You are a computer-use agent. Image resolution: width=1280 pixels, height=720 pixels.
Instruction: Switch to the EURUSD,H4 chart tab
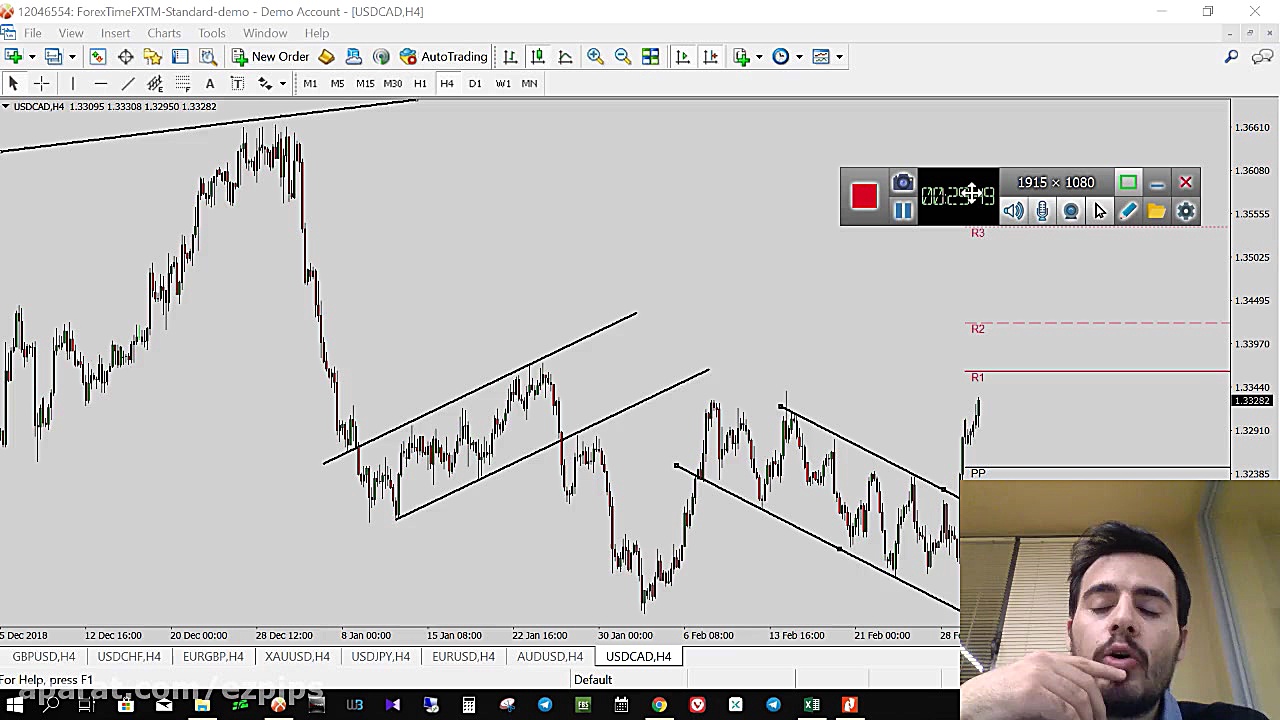click(463, 656)
